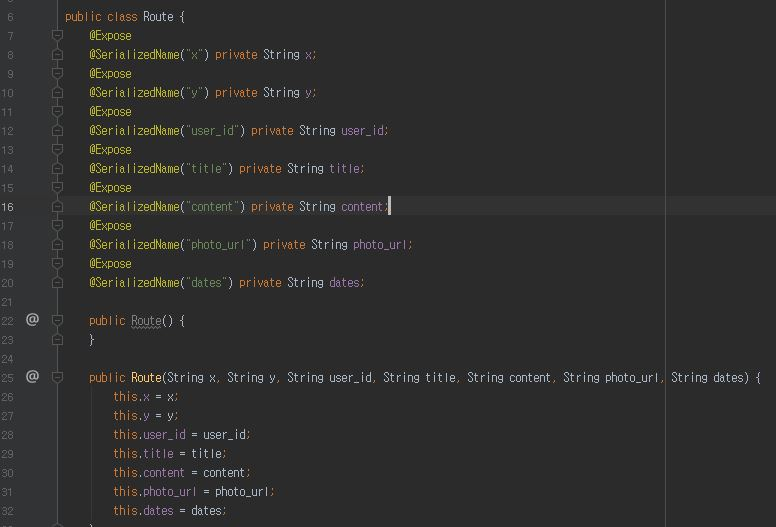The height and width of the screenshot is (527, 776).
Task: Collapse the fold marker on line 7
Action: (x=57, y=35)
